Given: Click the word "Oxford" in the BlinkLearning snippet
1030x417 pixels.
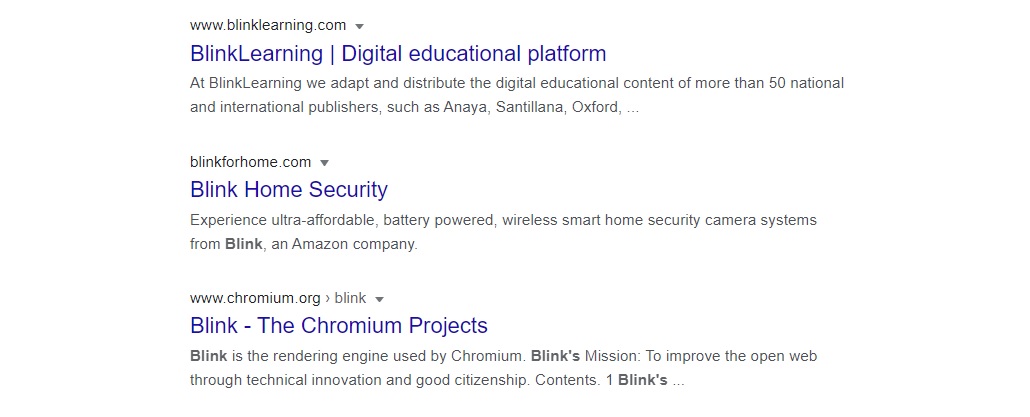Looking at the screenshot, I should pyautogui.click(x=595, y=107).
